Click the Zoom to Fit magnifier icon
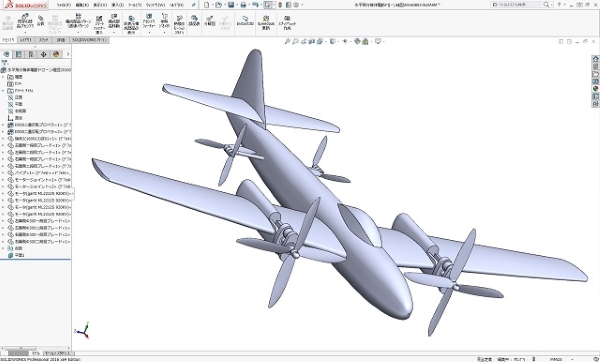Image resolution: width=600 pixels, height=362 pixels. [x=287, y=41]
